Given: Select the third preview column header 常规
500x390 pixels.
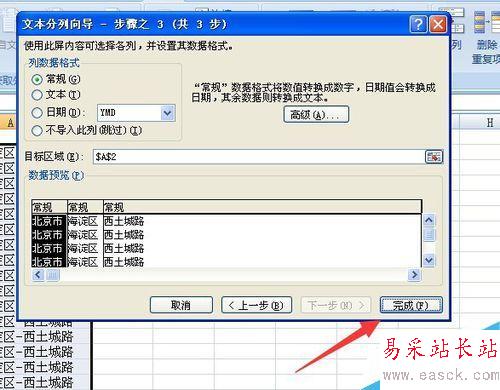Looking at the screenshot, I should [262, 207].
